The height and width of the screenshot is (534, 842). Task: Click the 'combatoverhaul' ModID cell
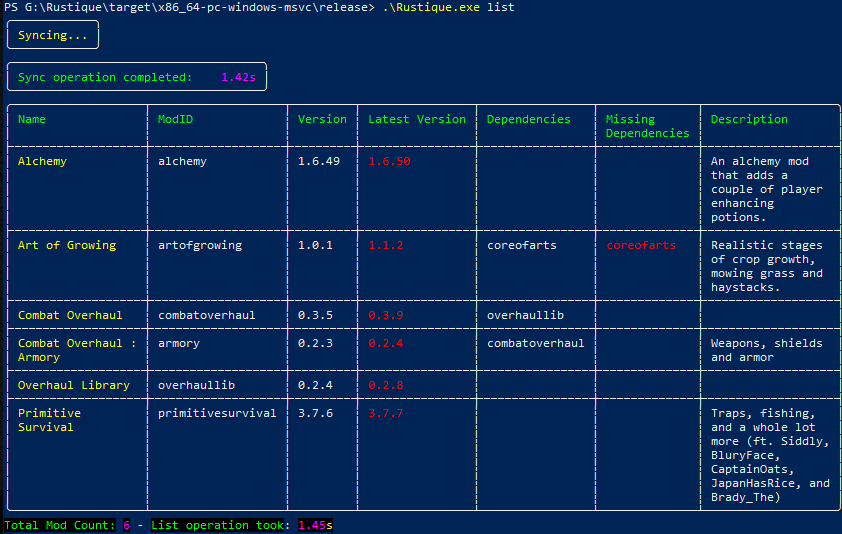[206, 315]
